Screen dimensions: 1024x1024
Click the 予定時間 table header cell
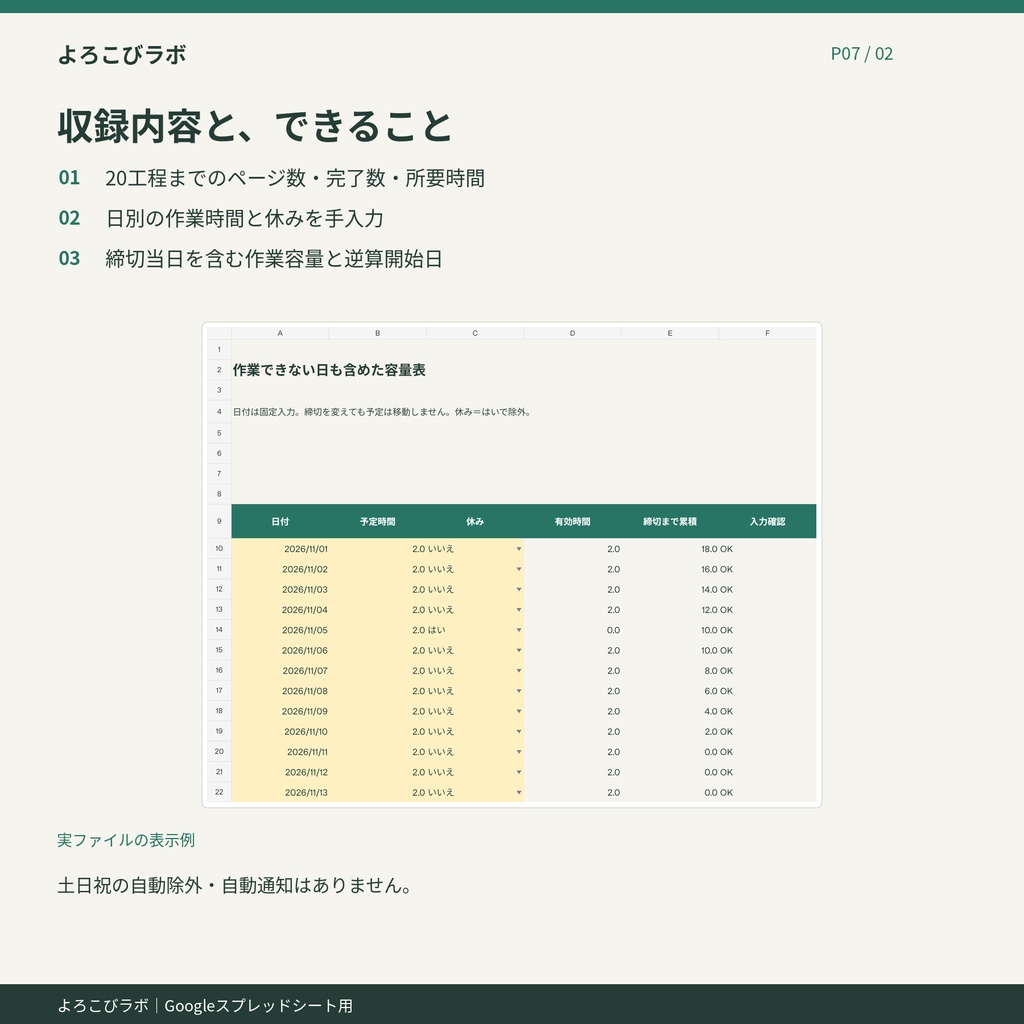(377, 521)
